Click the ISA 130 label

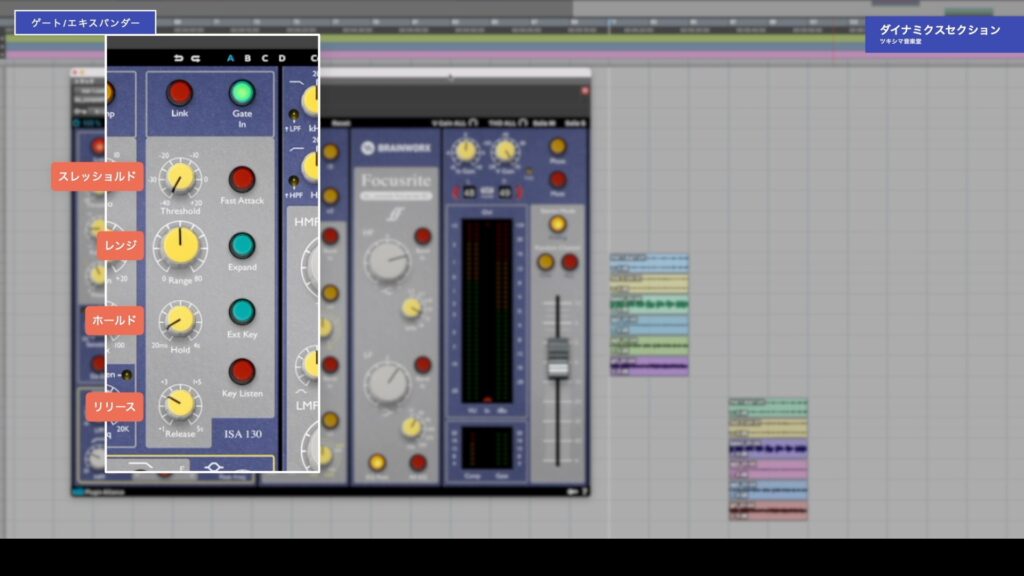coord(243,434)
